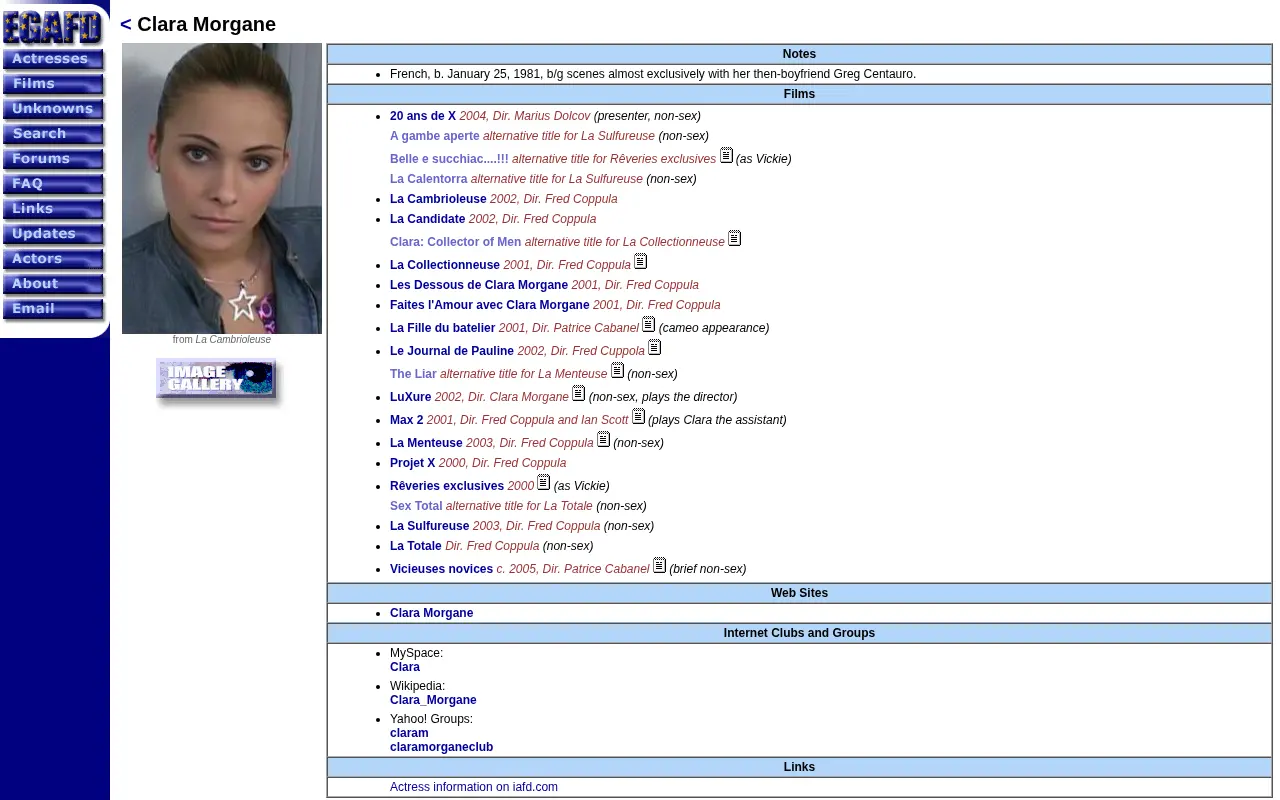The width and height of the screenshot is (1280, 800).
Task: Click the actress portrait photo
Action: coord(222,188)
